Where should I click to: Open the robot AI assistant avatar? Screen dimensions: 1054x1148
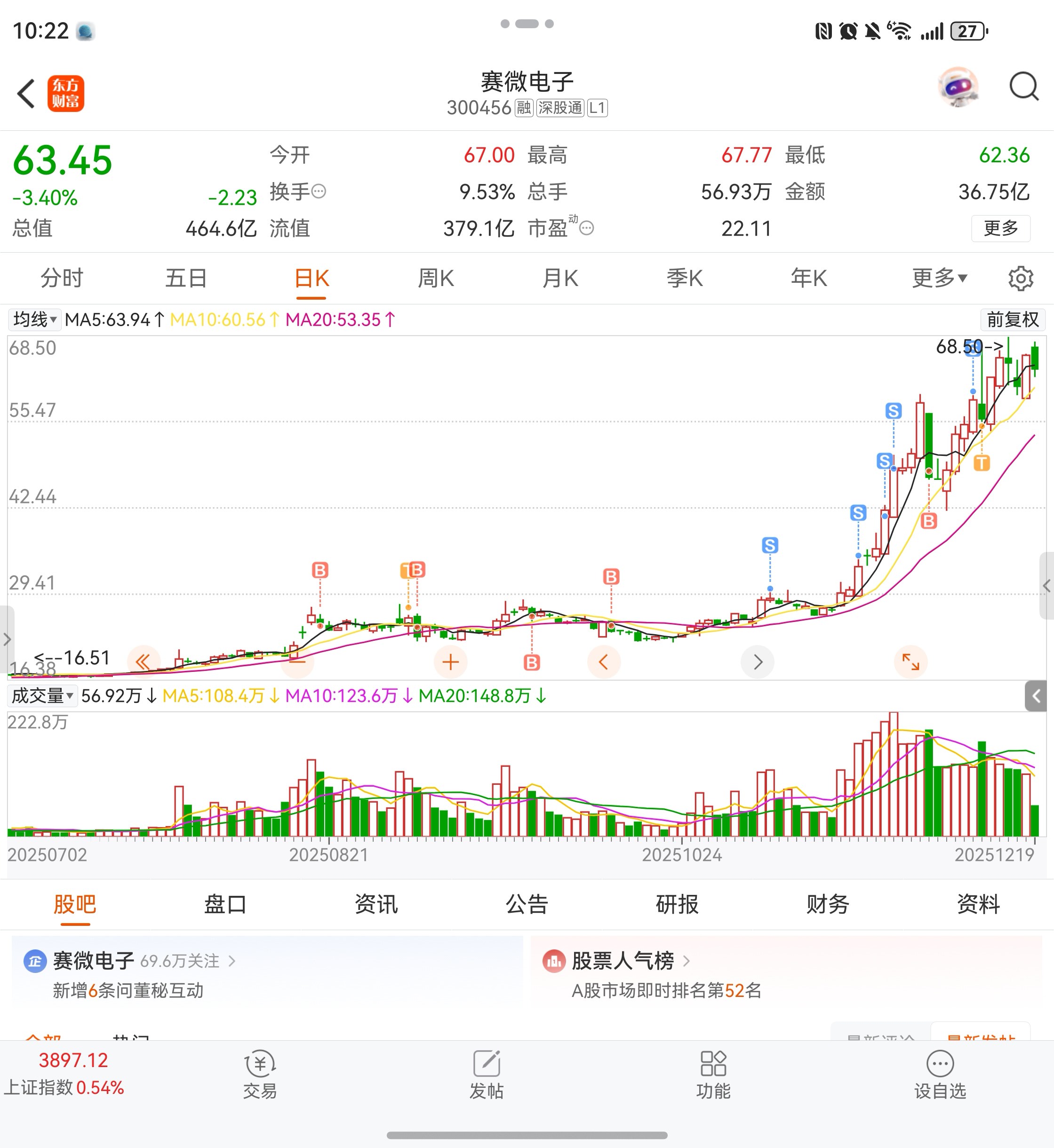(x=958, y=87)
